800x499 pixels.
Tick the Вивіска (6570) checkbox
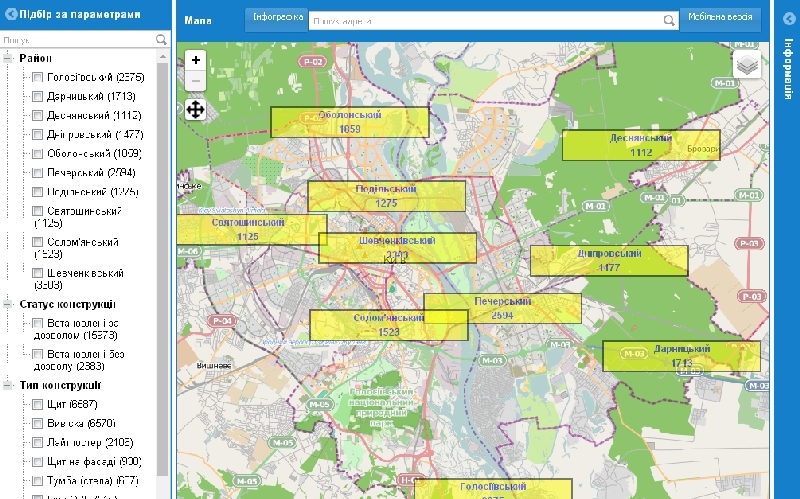point(37,423)
